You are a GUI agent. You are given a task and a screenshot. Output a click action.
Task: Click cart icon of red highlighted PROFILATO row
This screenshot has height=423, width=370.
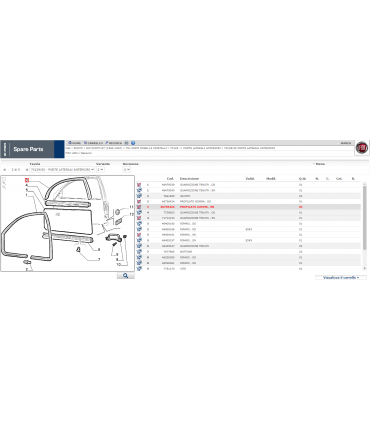pos(139,207)
